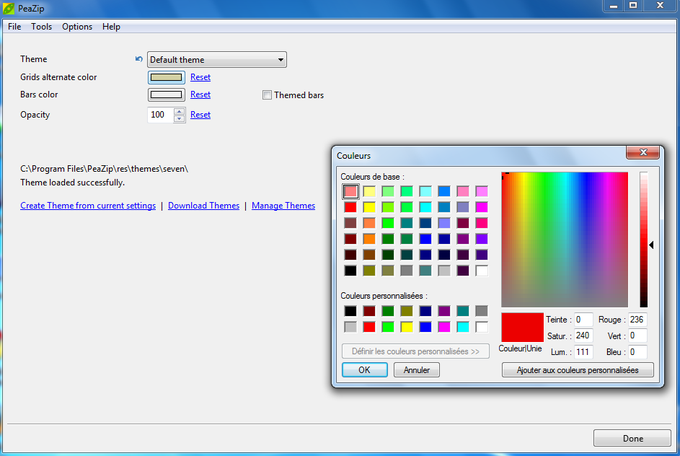Click Create Theme from current settings
The image size is (680, 456).
(88, 205)
